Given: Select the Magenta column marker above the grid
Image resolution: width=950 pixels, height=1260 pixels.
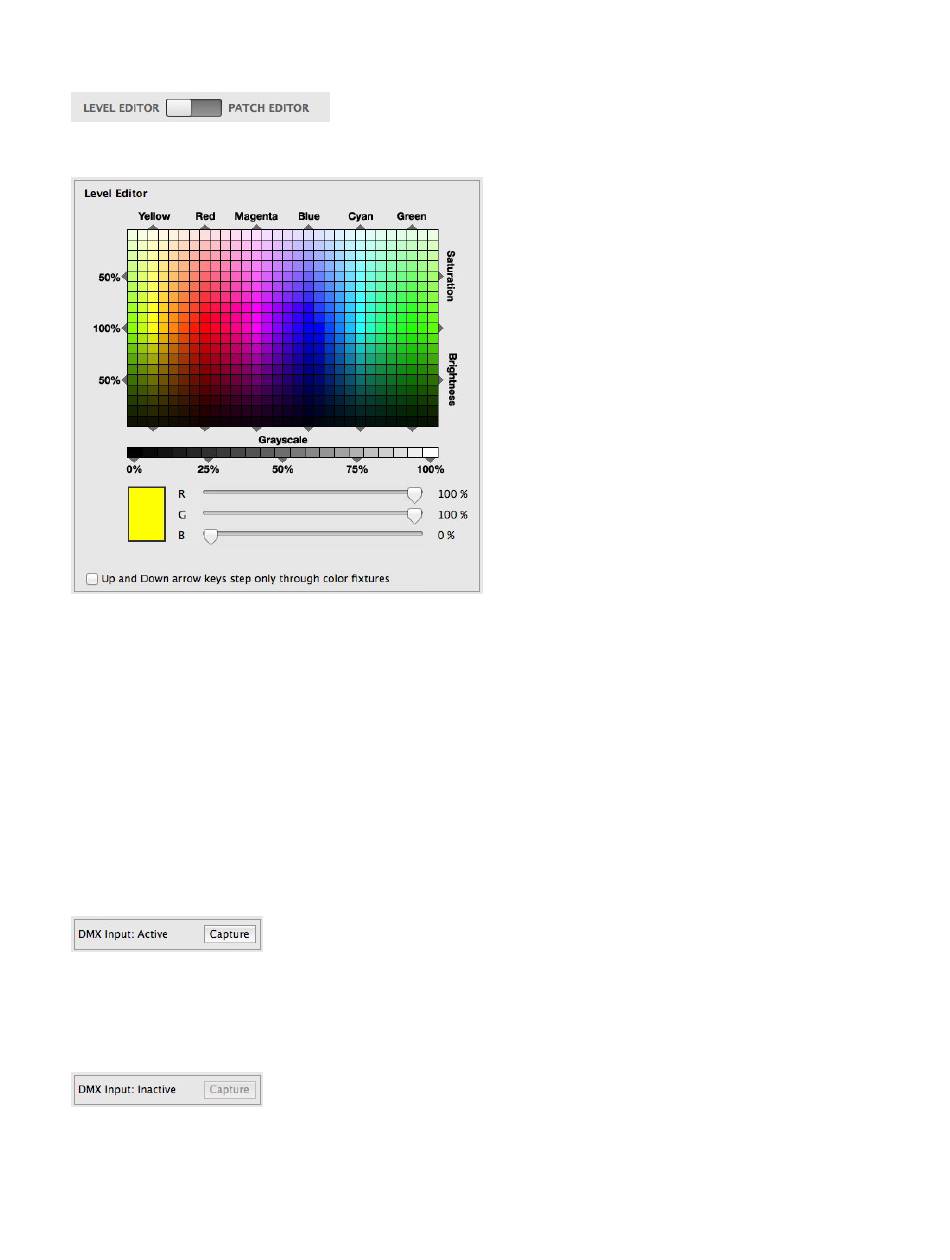Looking at the screenshot, I should click(257, 227).
